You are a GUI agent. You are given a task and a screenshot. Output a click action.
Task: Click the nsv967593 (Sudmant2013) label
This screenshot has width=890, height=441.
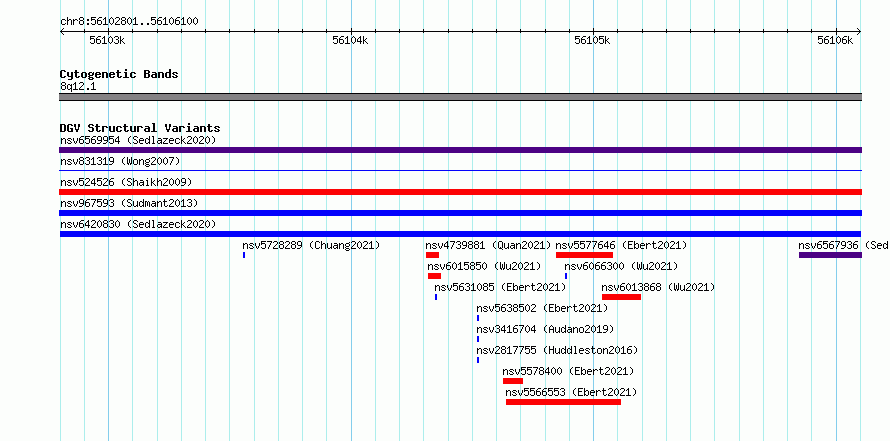coord(129,203)
